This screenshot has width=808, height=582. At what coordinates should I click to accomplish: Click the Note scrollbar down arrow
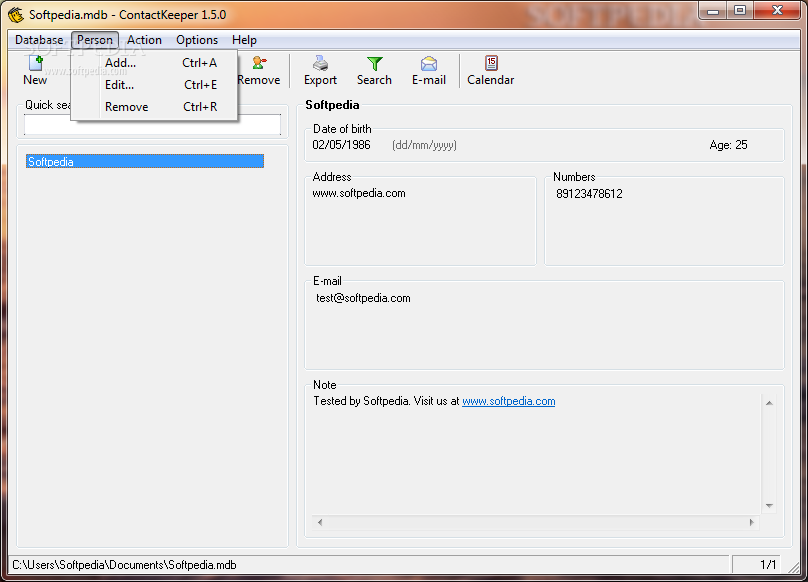769,506
